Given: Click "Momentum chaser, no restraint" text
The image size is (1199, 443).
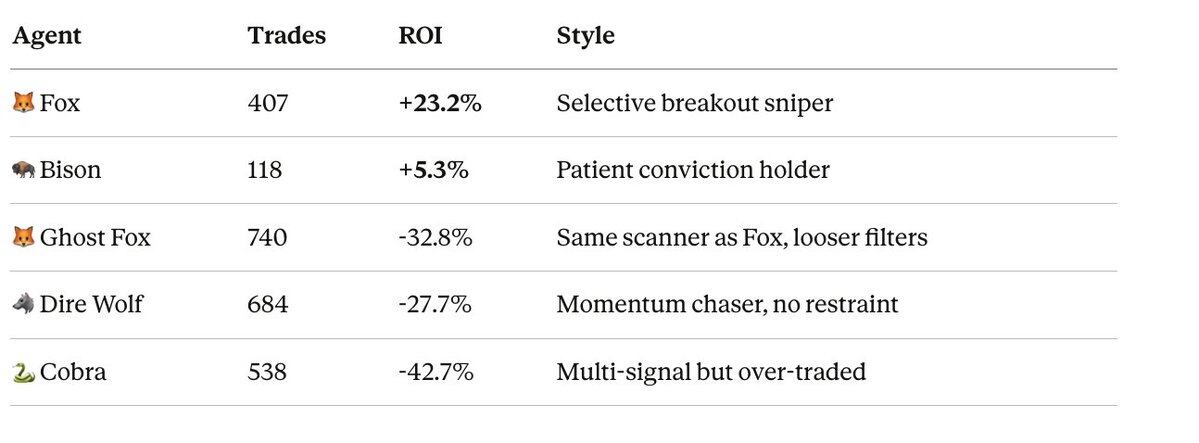Looking at the screenshot, I should click(x=727, y=304).
